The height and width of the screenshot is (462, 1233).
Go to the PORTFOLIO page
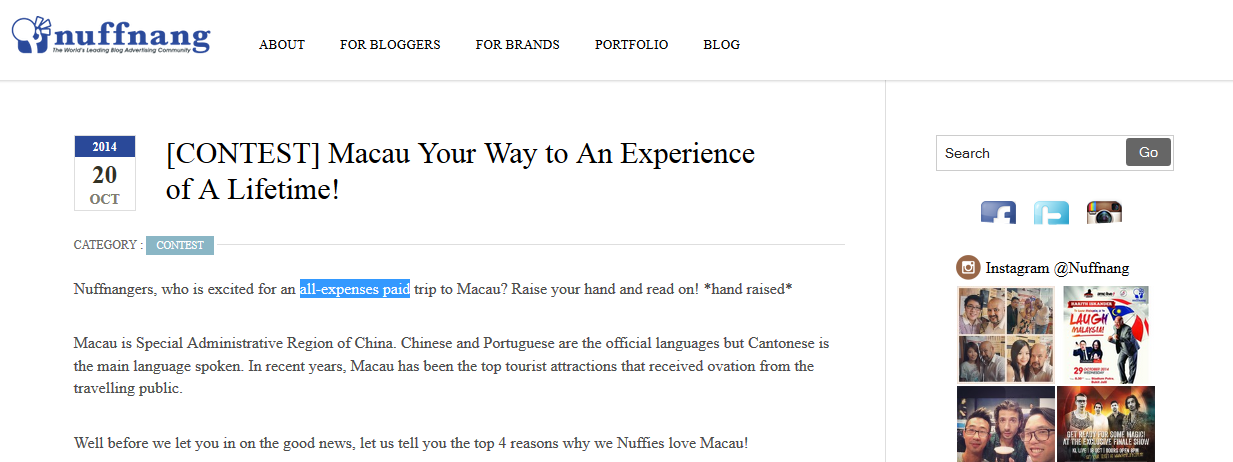(631, 44)
